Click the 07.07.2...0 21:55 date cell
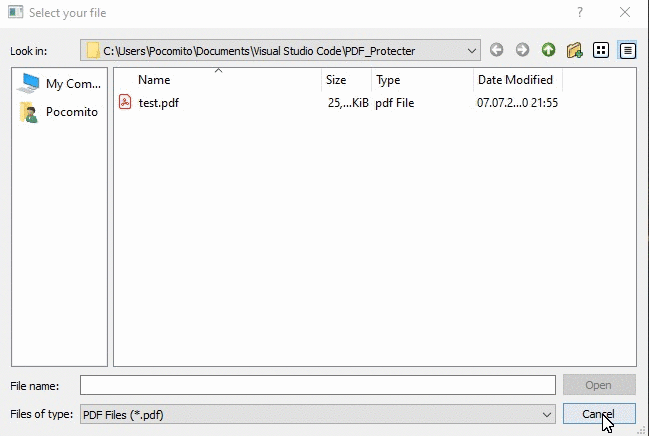Screen dimensions: 649x436 [x=517, y=103]
